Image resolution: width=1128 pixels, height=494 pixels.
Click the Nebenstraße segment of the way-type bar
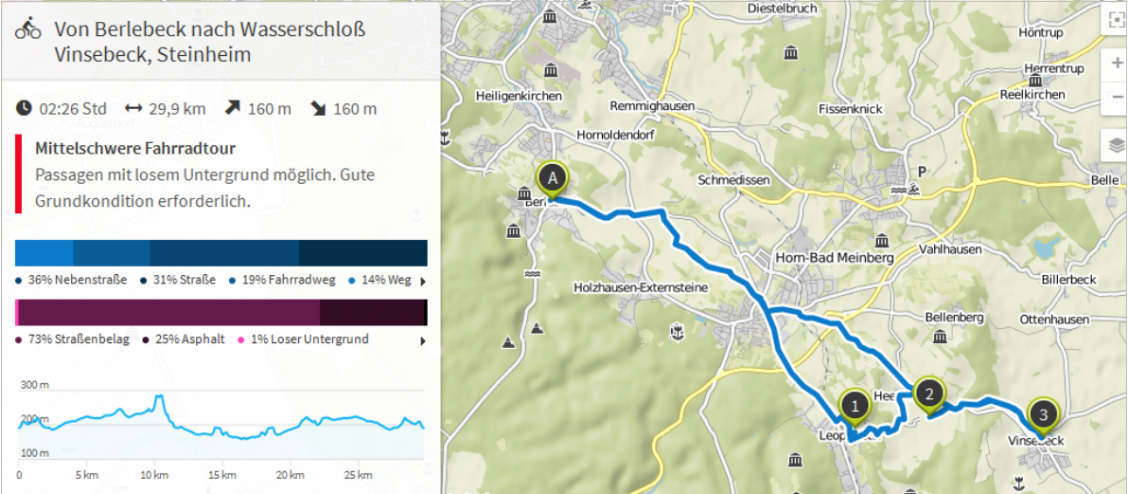45,252
